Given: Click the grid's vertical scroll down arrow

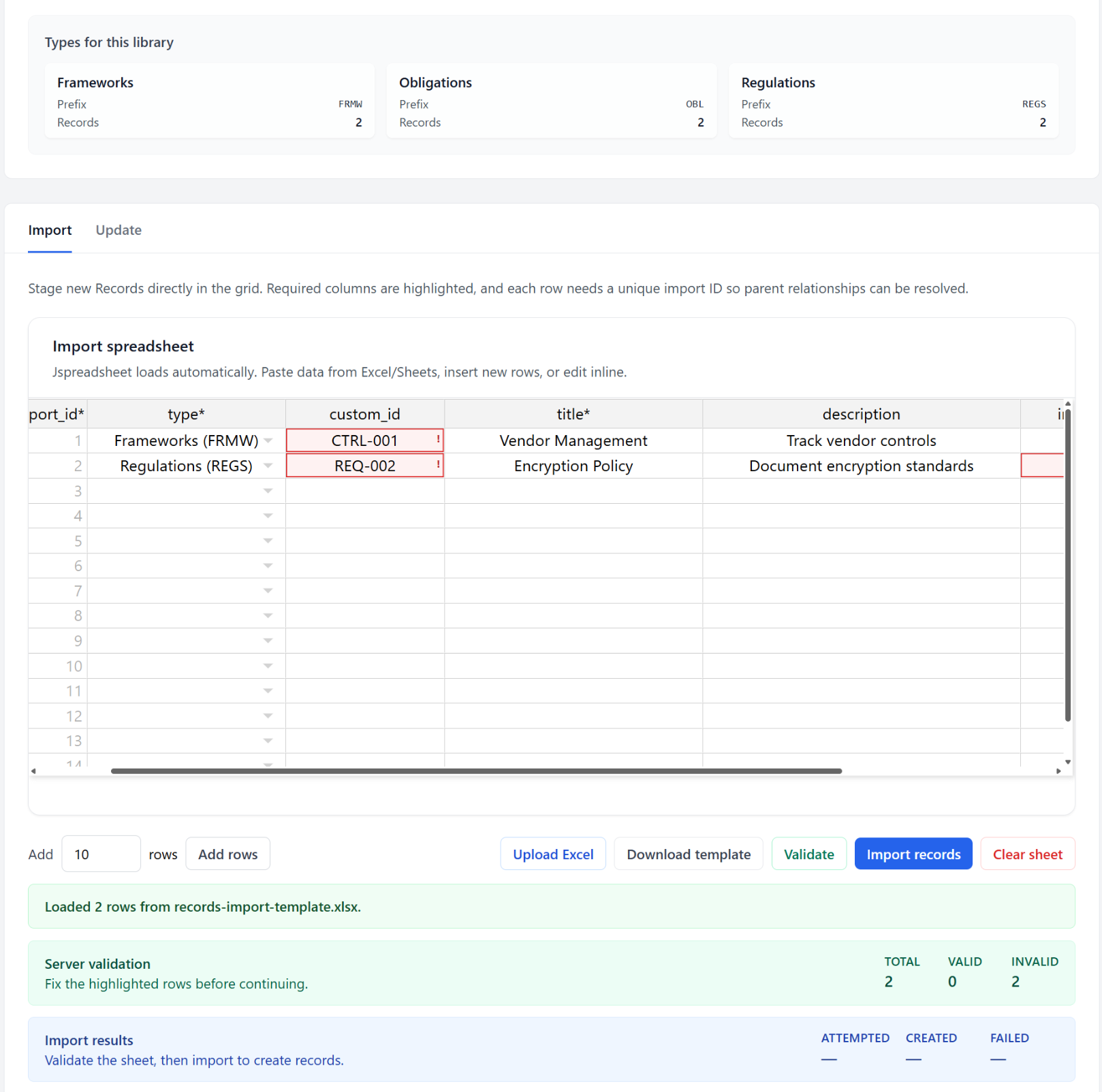Looking at the screenshot, I should pyautogui.click(x=1067, y=762).
